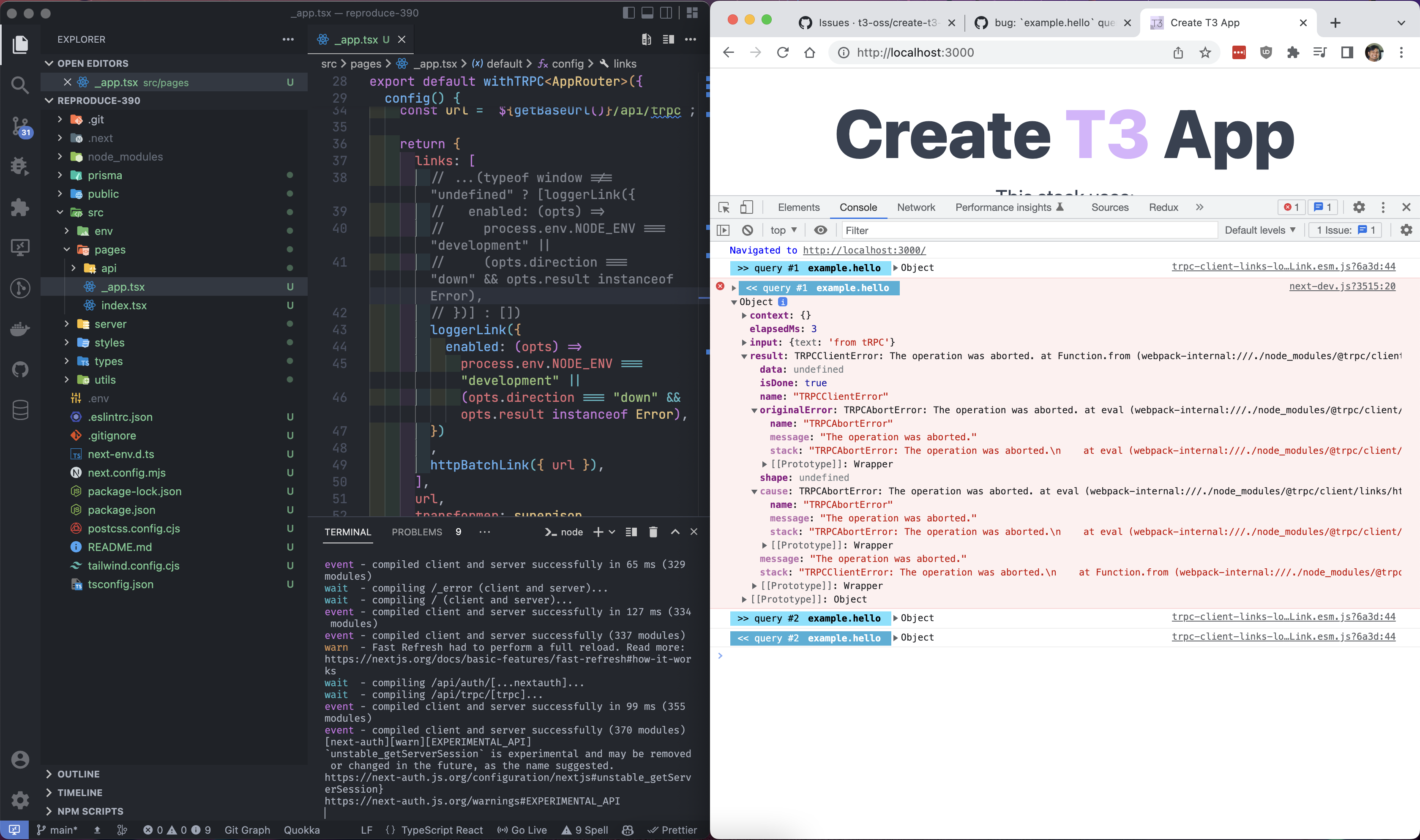
Task: Open the Search view in VS Code activity bar
Action: point(20,85)
